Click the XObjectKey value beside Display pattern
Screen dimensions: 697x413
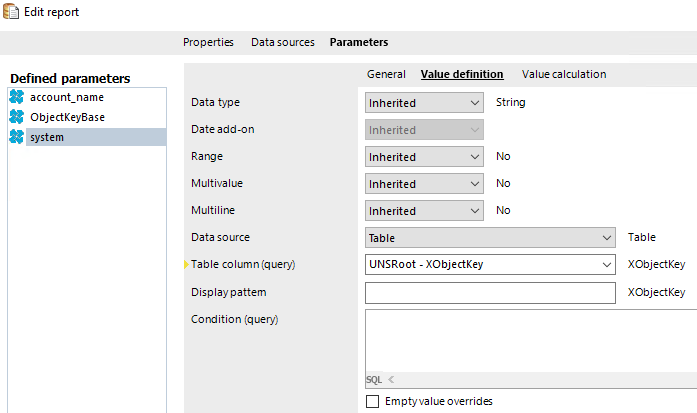[x=656, y=292]
